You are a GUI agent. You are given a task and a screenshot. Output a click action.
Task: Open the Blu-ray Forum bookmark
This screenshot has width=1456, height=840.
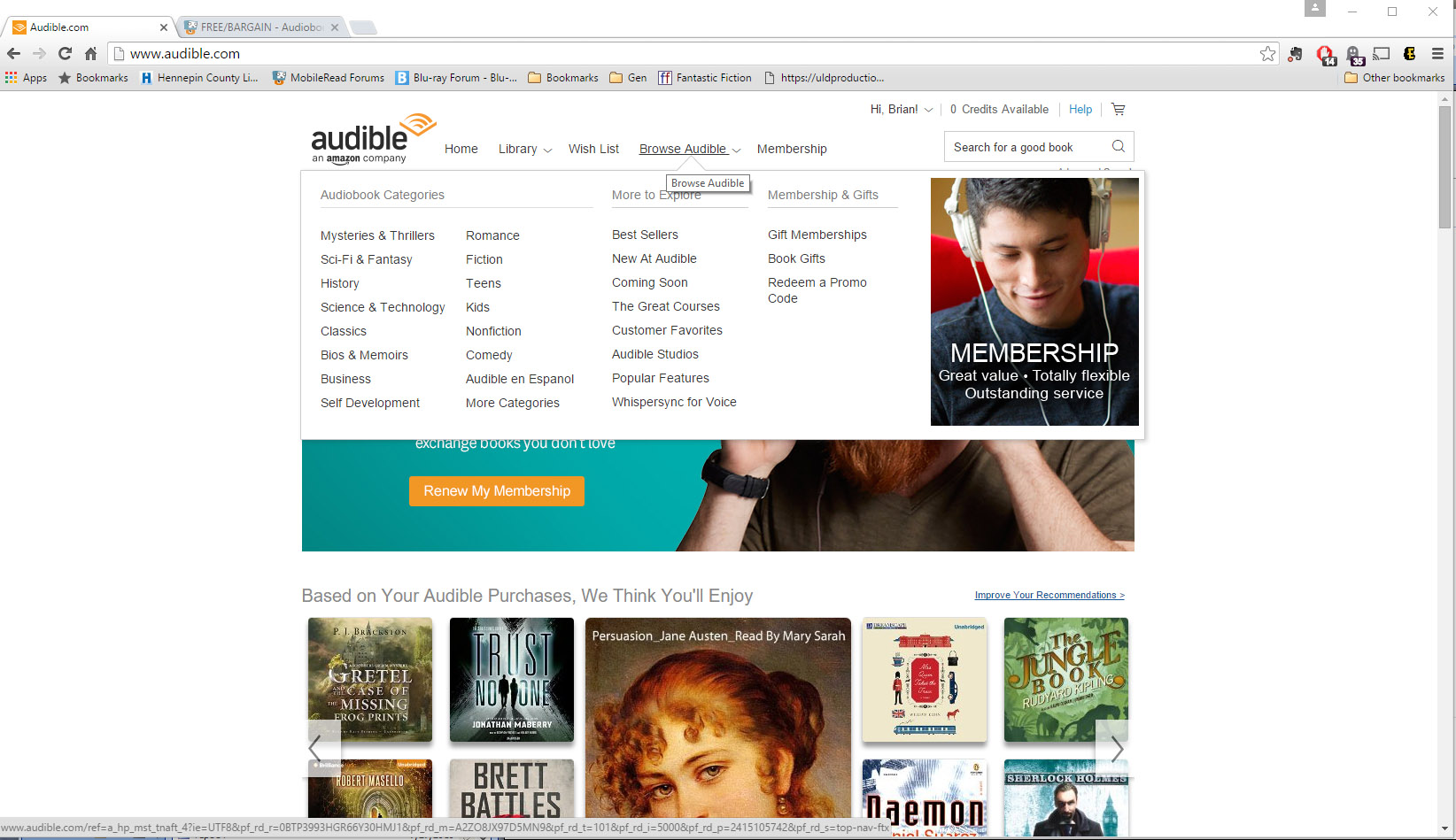[x=456, y=78]
